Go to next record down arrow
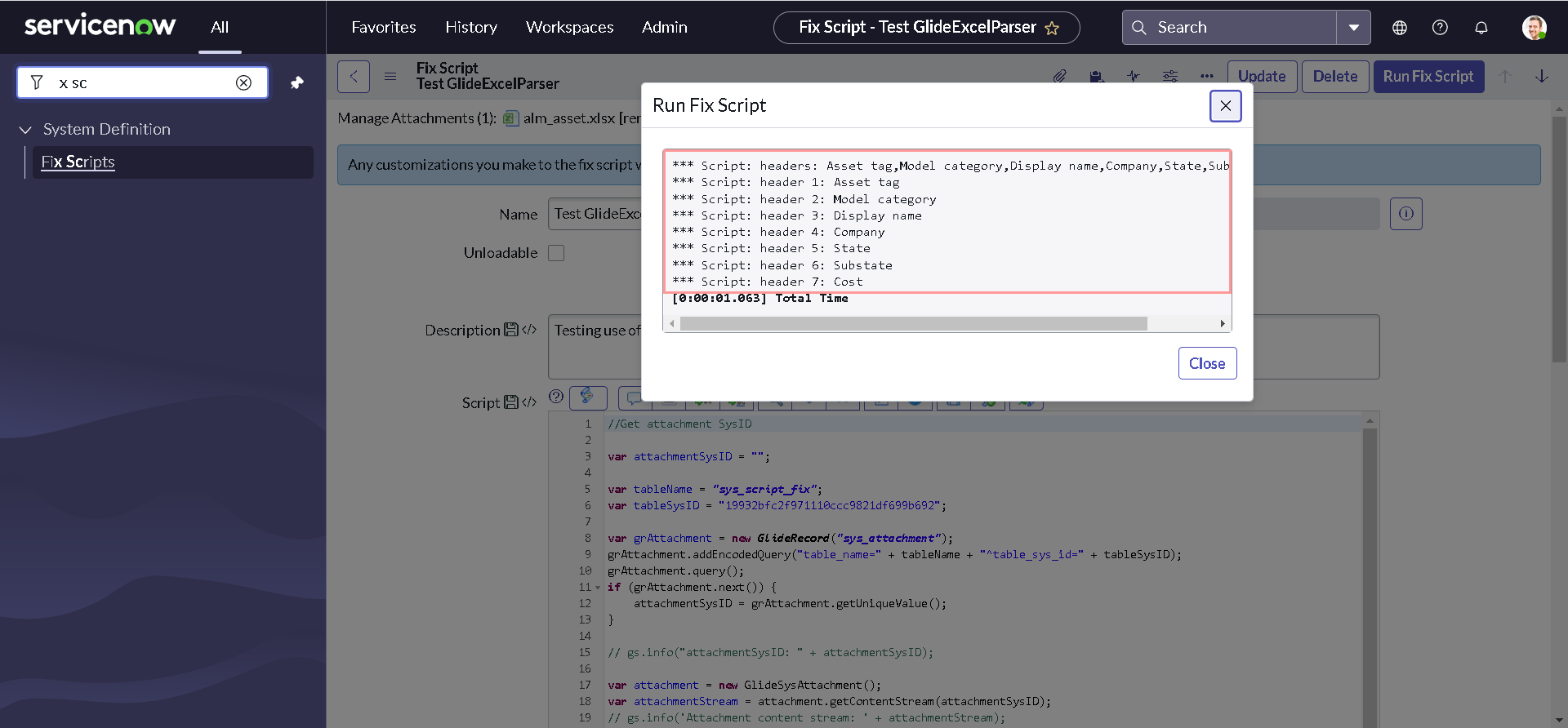Viewport: 1568px width, 728px height. click(1542, 77)
